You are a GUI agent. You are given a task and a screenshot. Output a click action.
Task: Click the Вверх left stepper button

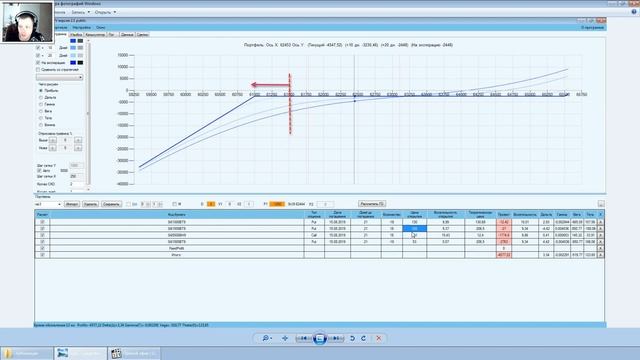tap(53, 140)
